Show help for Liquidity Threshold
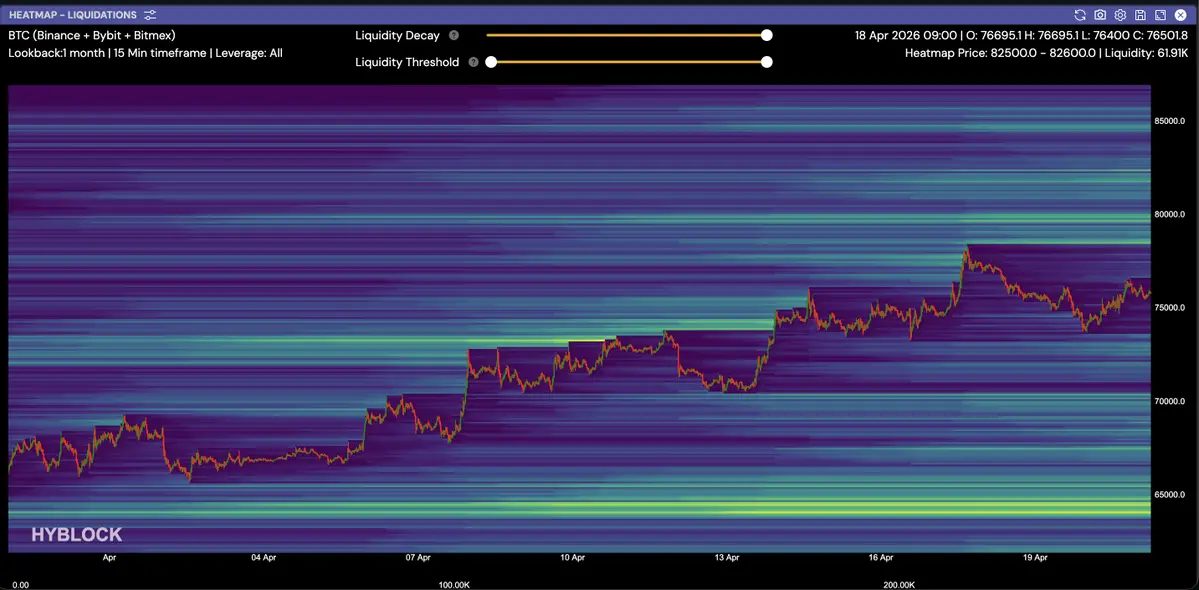Viewport: 1199px width, 590px height. pyautogui.click(x=473, y=62)
